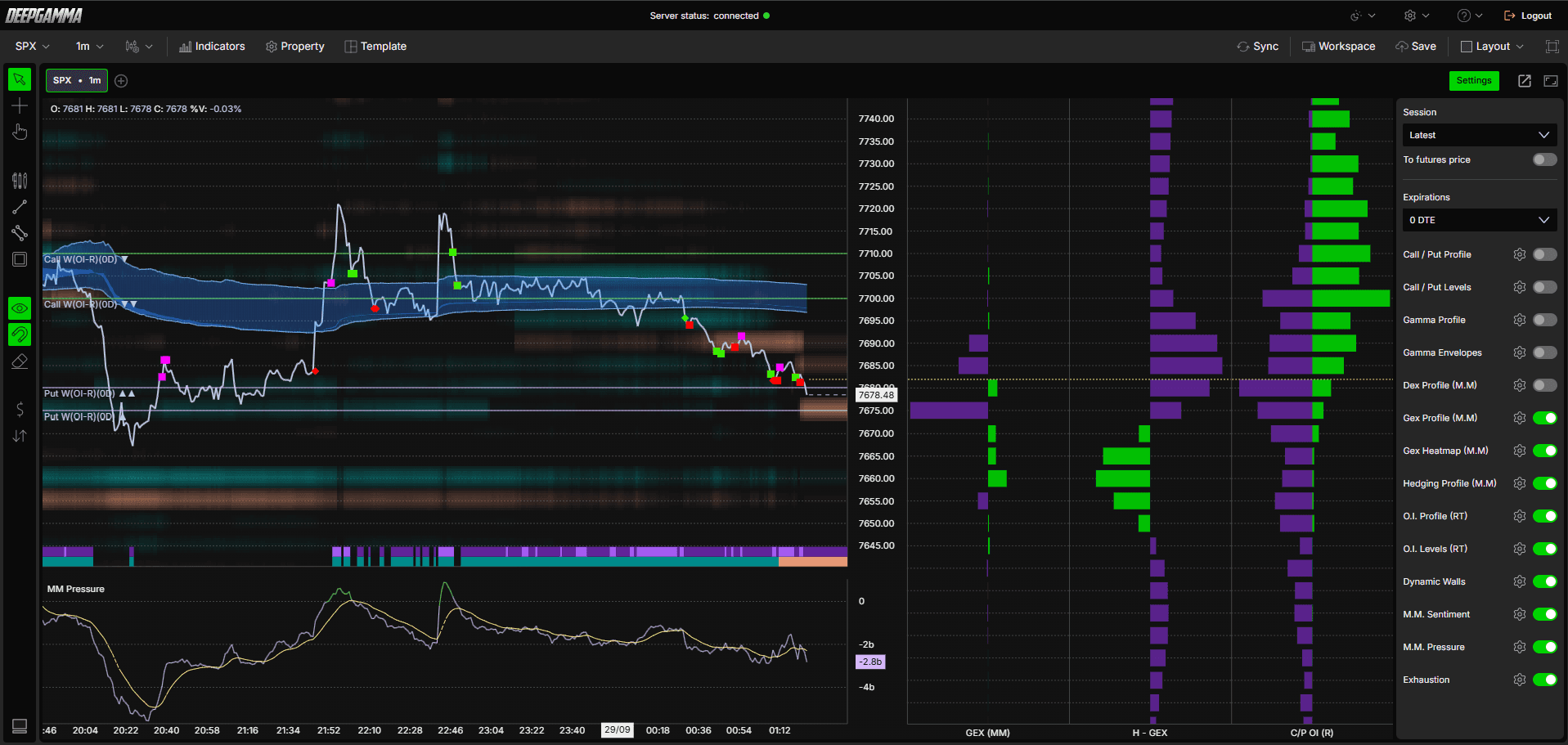Open settings gear for Dynamic Walls
This screenshot has height=745, width=1568.
[1520, 581]
